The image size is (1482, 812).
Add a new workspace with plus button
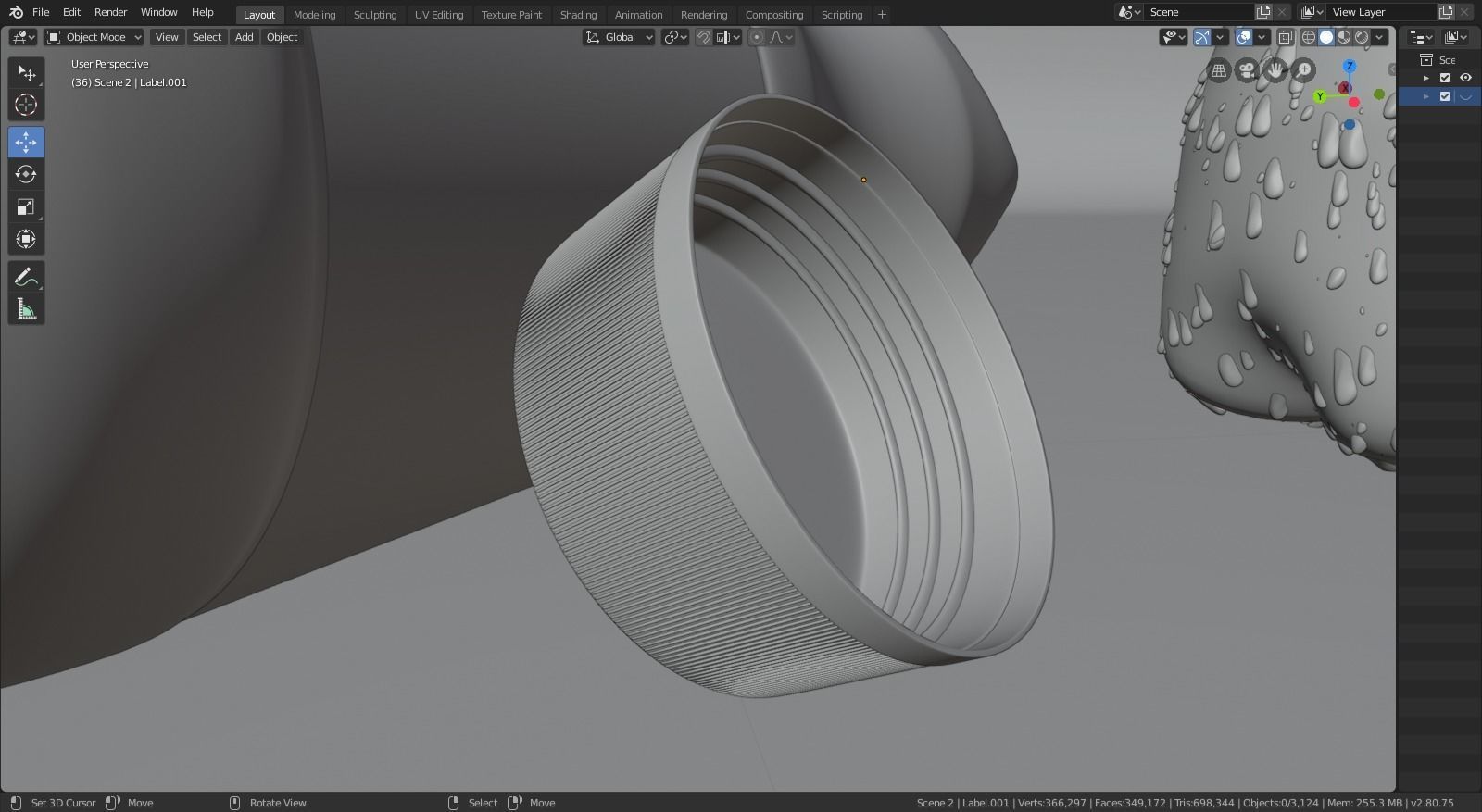click(882, 15)
